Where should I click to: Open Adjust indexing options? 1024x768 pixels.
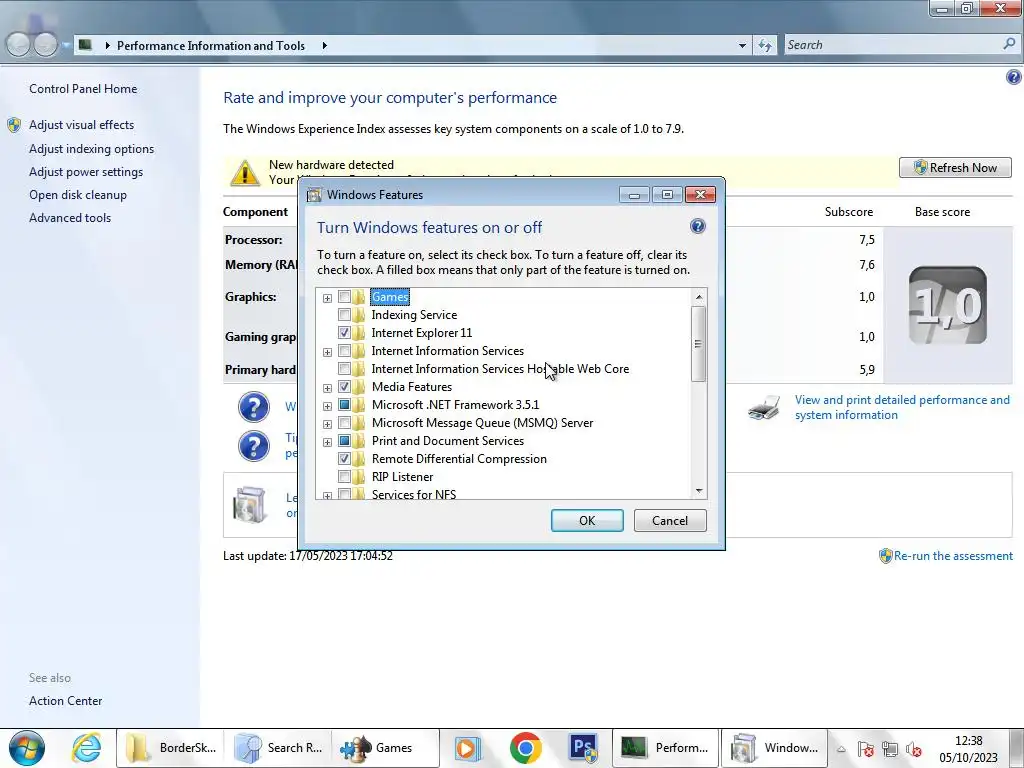point(91,149)
